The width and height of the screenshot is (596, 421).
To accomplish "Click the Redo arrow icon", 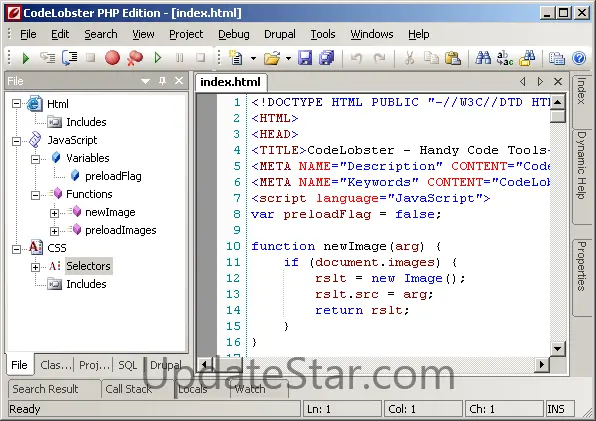I will 379,58.
